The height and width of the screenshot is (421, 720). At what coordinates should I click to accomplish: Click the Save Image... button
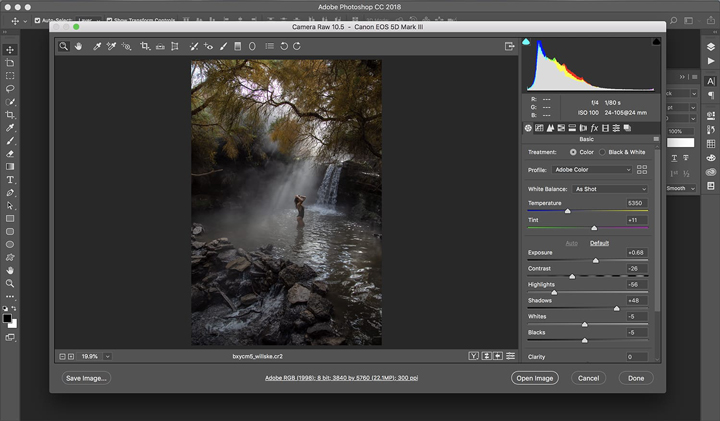[x=86, y=378]
